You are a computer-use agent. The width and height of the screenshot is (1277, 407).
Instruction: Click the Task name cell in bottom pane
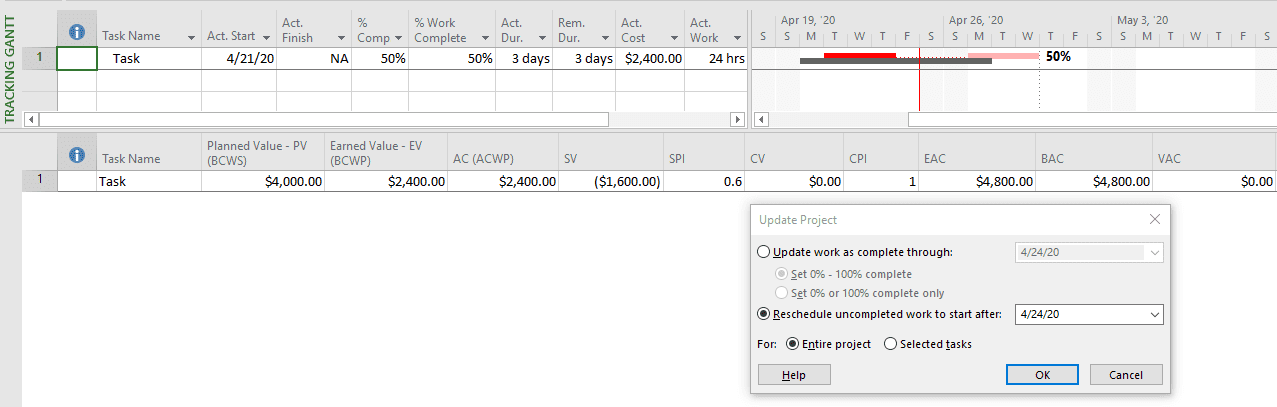(x=149, y=182)
